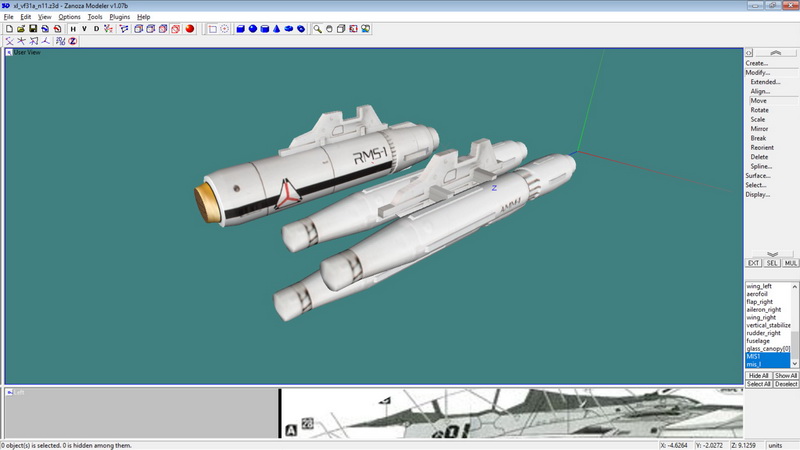
Task: Click the object list scrollbar down arrow
Action: coord(794,363)
